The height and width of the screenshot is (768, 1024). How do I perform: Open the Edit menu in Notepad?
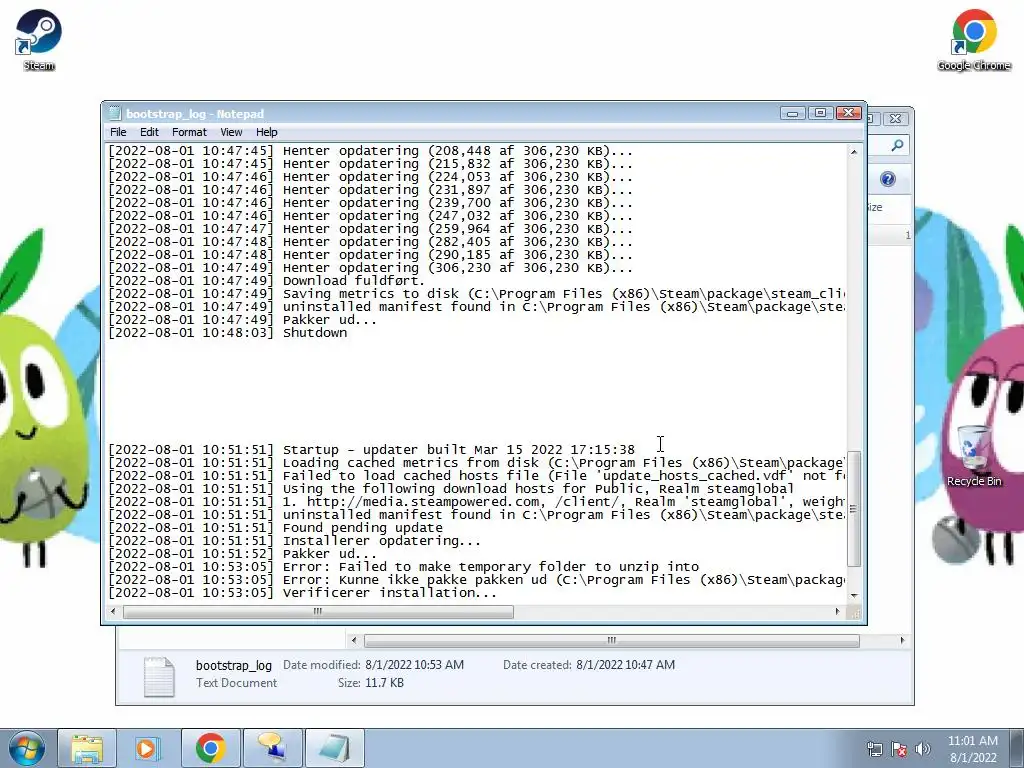tap(149, 132)
